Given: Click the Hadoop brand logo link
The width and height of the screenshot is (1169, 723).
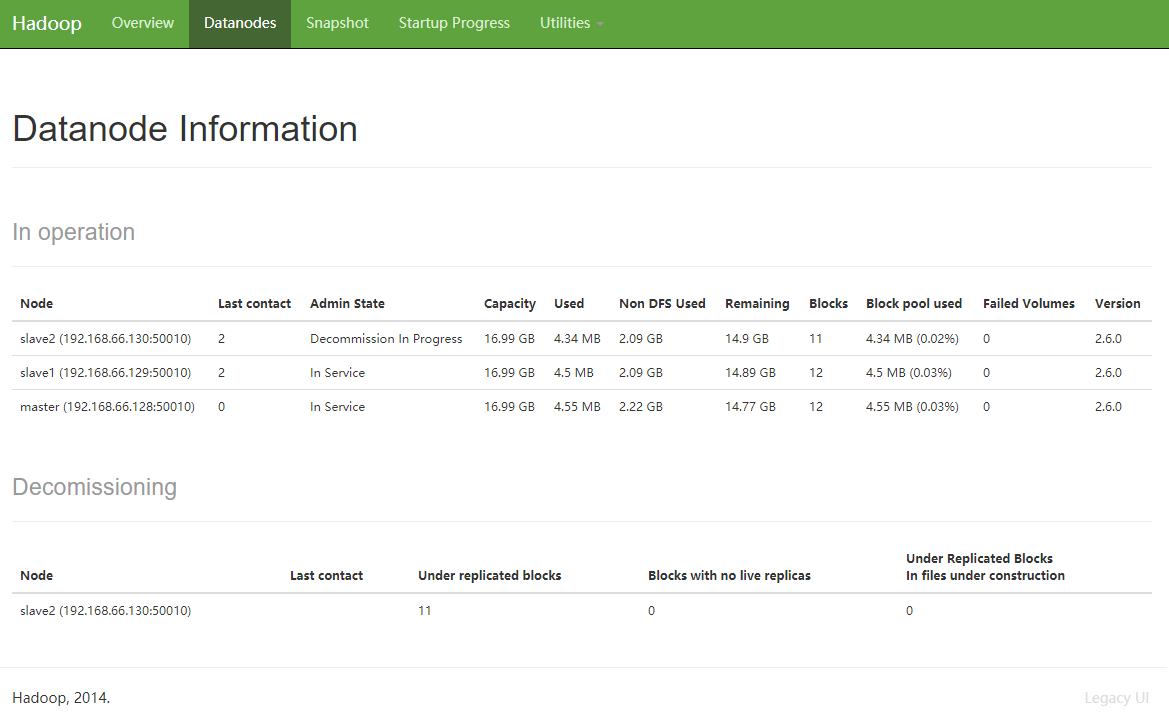Looking at the screenshot, I should pos(47,23).
